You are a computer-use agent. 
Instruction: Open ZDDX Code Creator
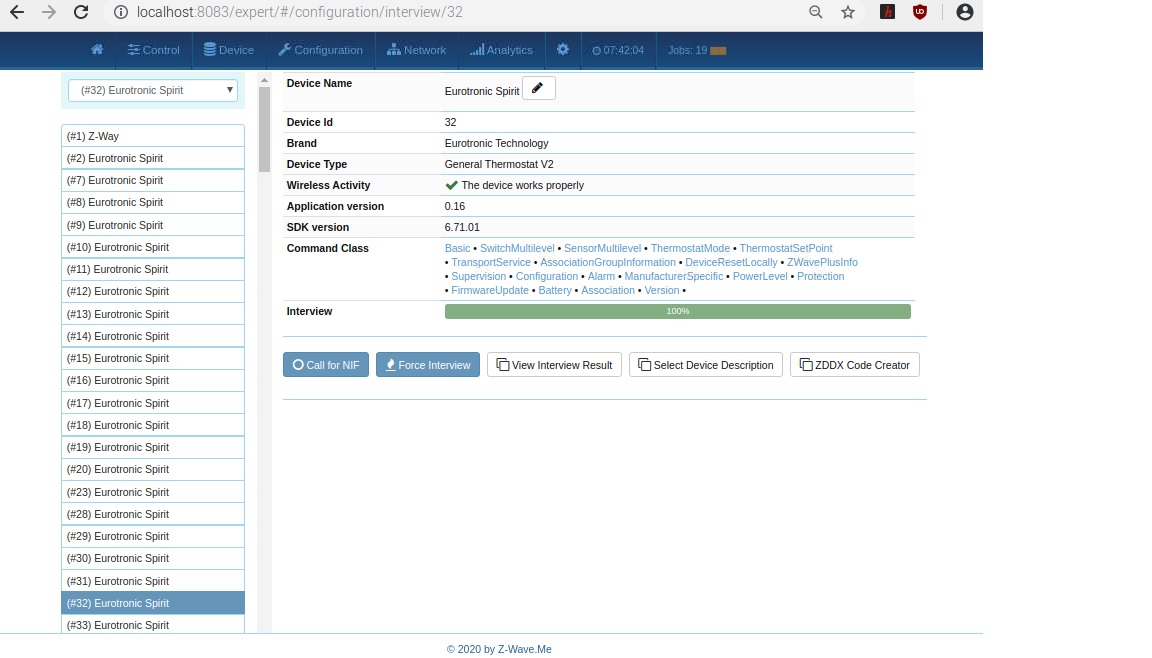854,365
